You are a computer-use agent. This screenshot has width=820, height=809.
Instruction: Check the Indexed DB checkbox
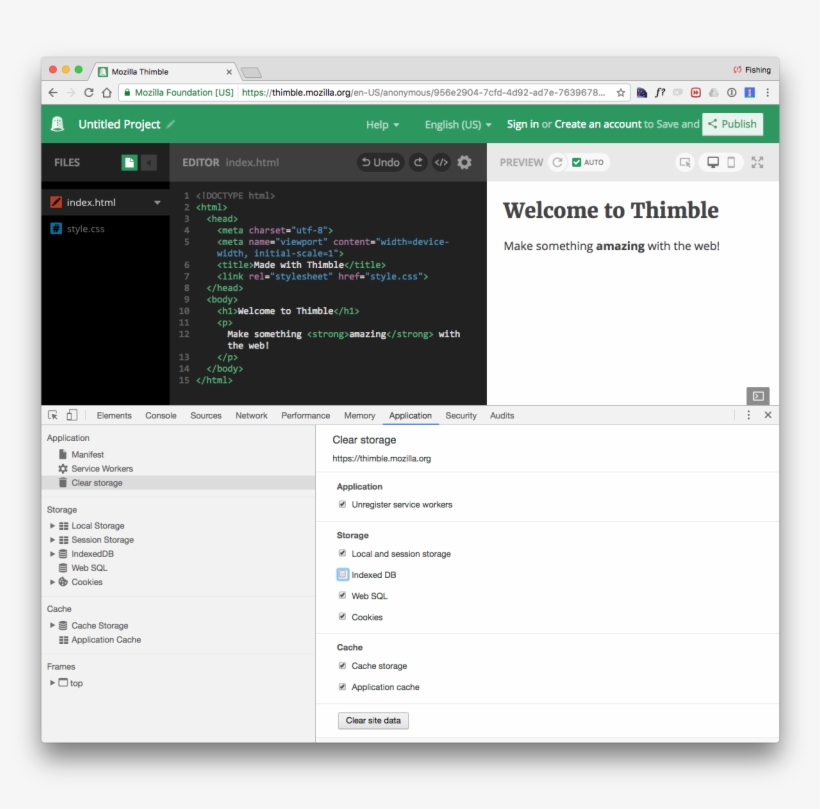coord(343,575)
